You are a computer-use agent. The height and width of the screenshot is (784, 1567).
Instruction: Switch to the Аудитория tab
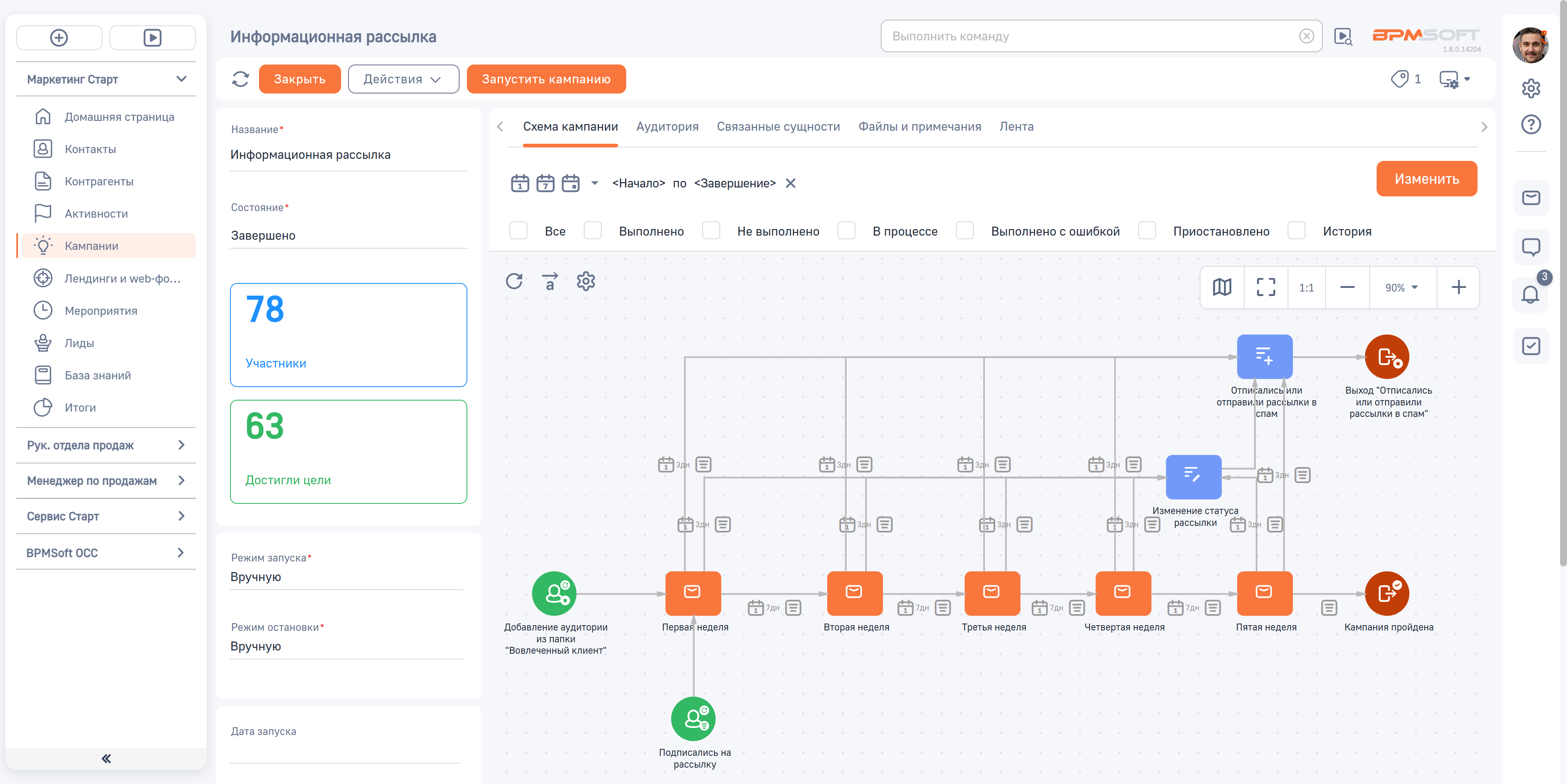tap(667, 127)
